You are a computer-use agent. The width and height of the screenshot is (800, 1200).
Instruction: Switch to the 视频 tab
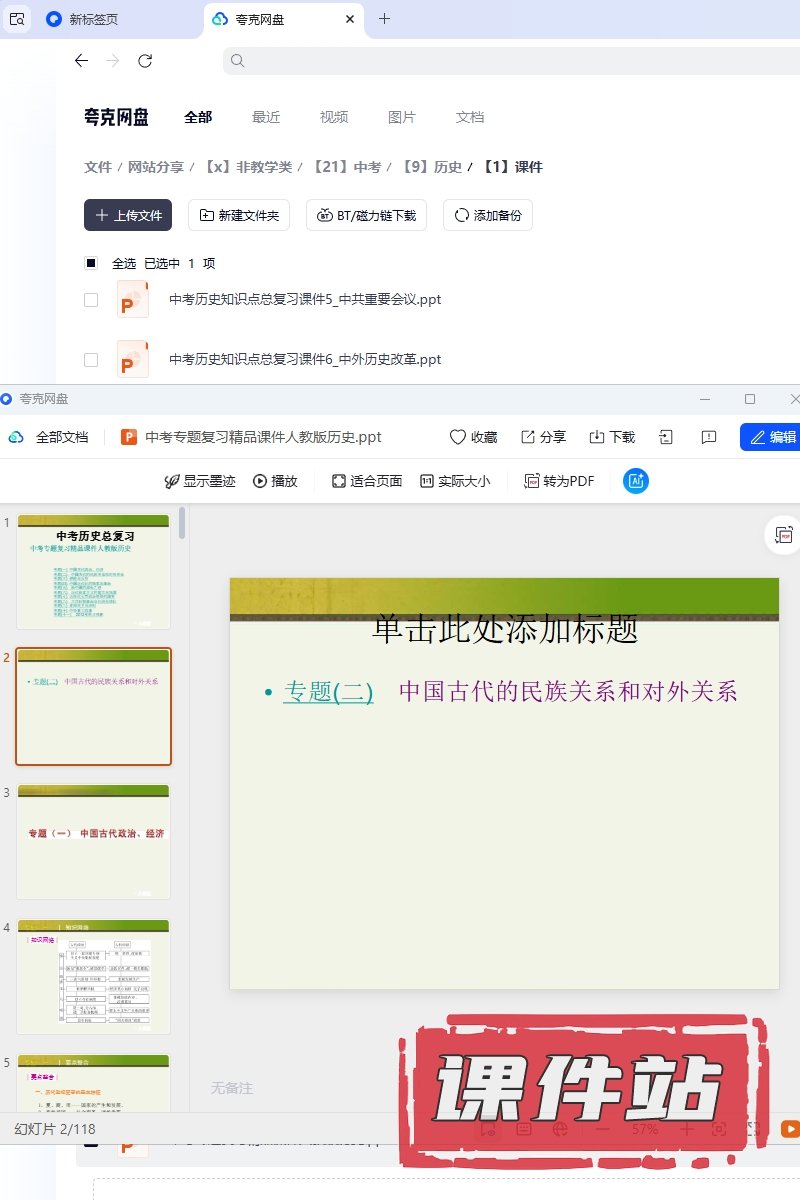334,117
